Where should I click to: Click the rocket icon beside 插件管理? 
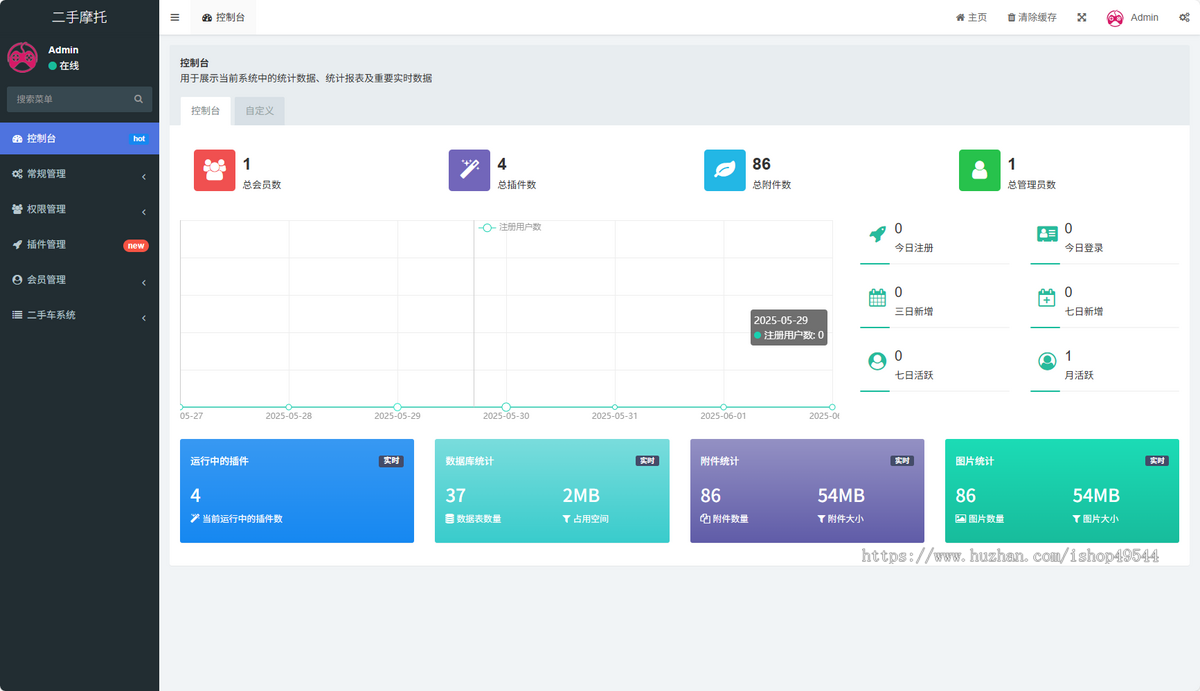point(17,244)
